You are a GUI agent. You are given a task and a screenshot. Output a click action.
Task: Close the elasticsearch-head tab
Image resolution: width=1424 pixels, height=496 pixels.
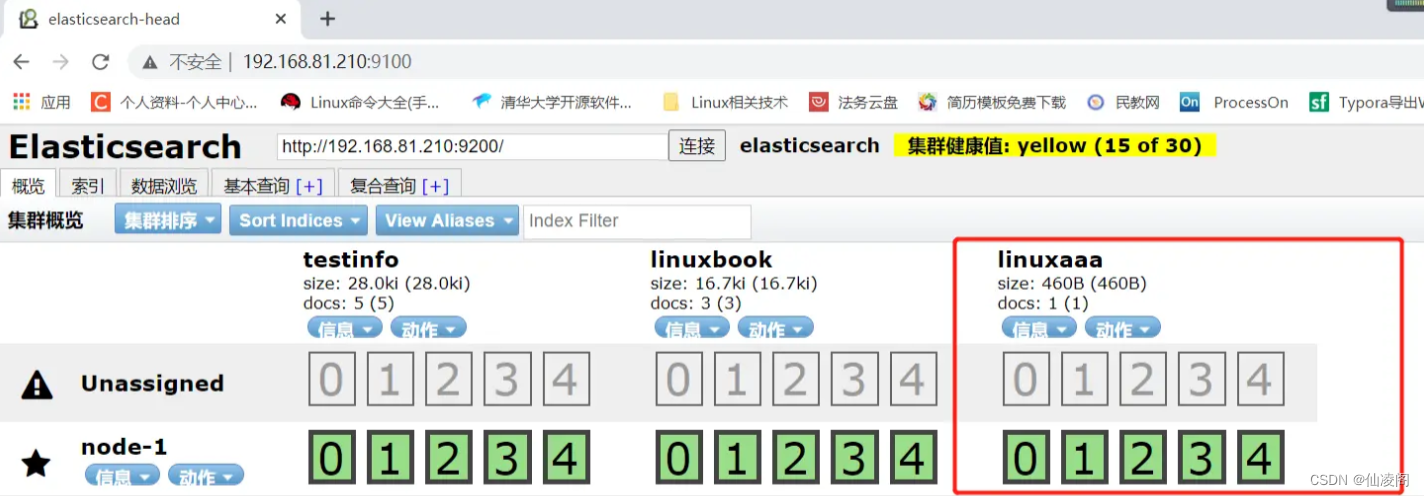click(x=281, y=19)
